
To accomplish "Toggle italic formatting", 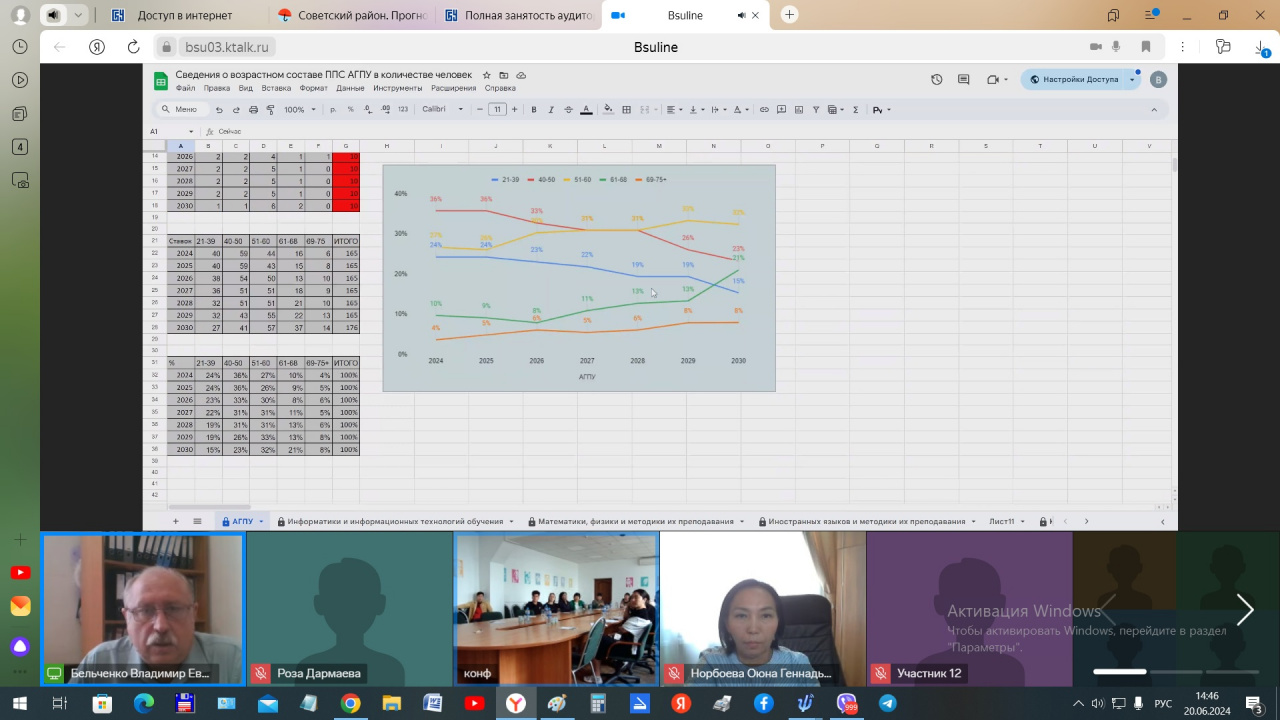I will pyautogui.click(x=551, y=110).
